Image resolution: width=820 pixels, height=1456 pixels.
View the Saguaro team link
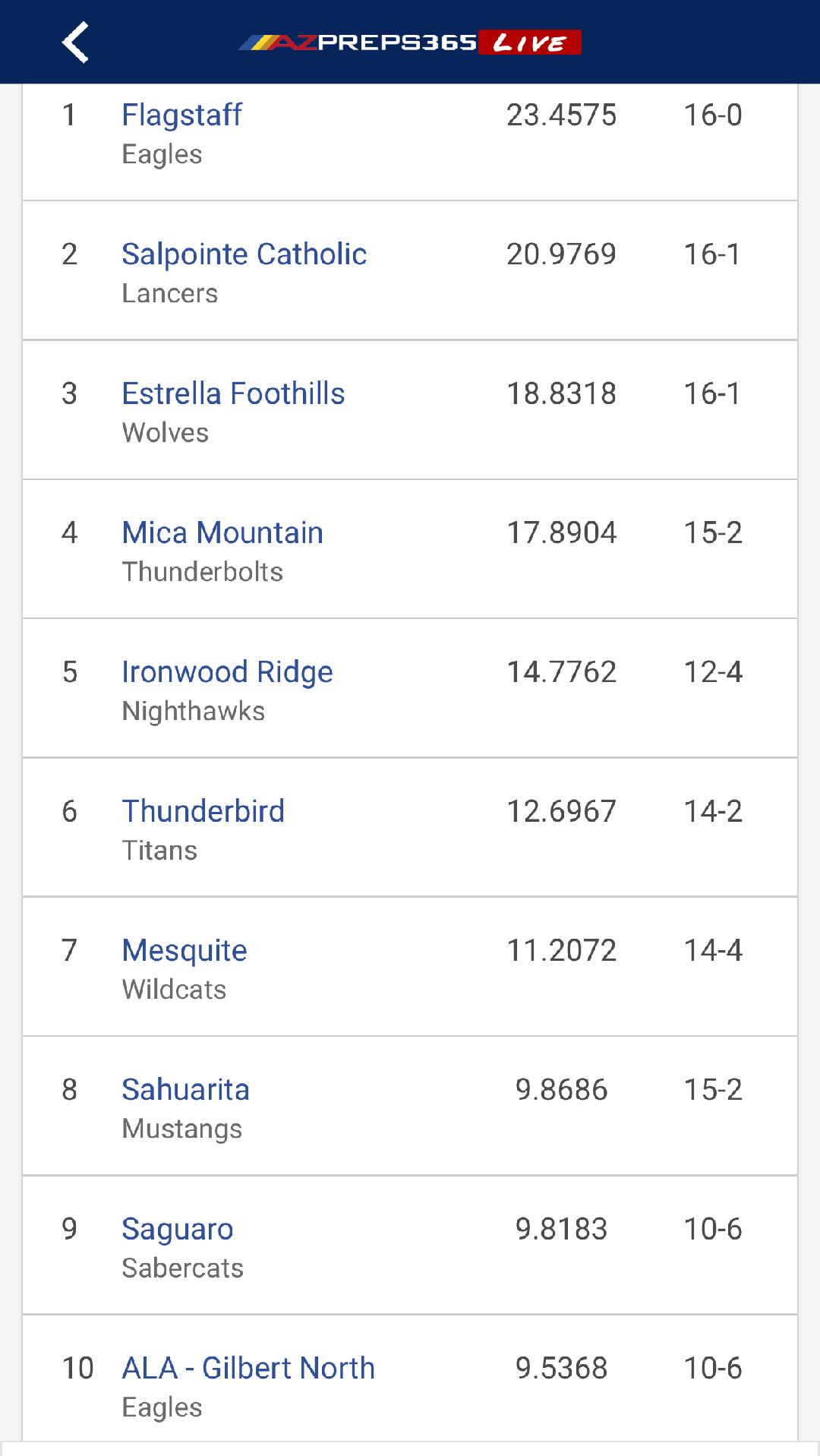[178, 1229]
